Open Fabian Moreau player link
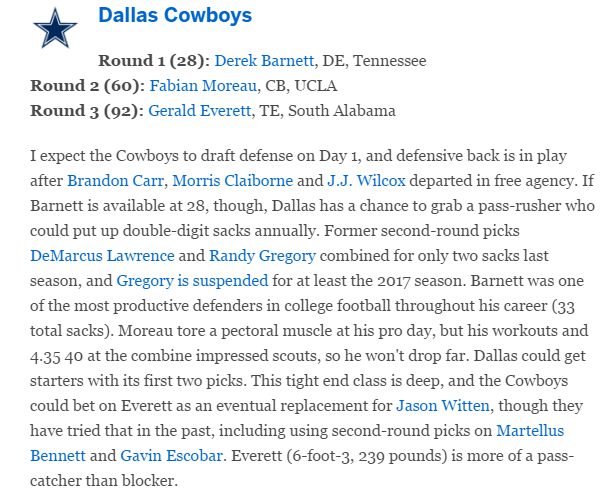The height and width of the screenshot is (497, 614). [203, 86]
